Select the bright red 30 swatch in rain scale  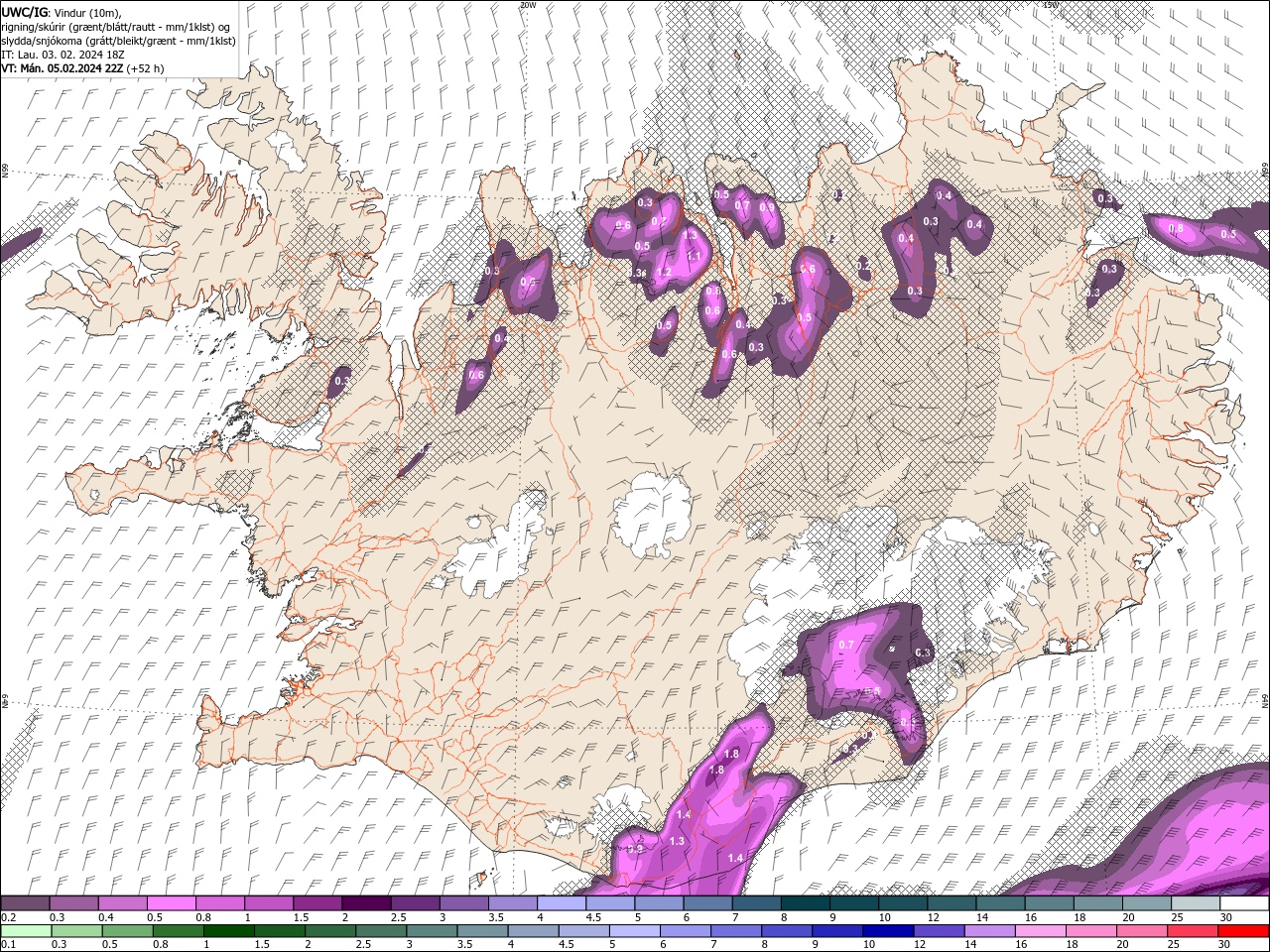click(1244, 931)
